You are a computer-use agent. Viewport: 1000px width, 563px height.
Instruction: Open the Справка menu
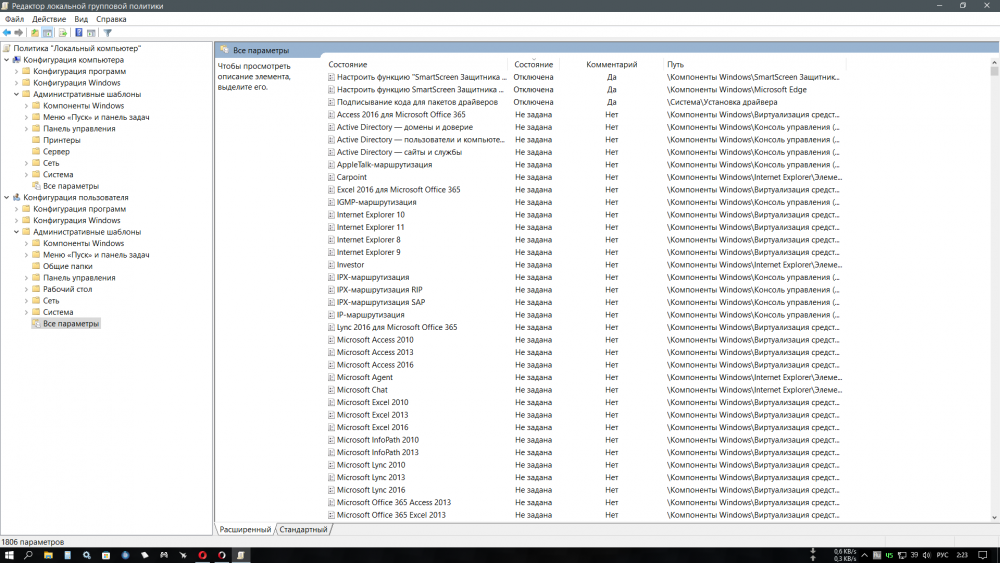point(111,19)
